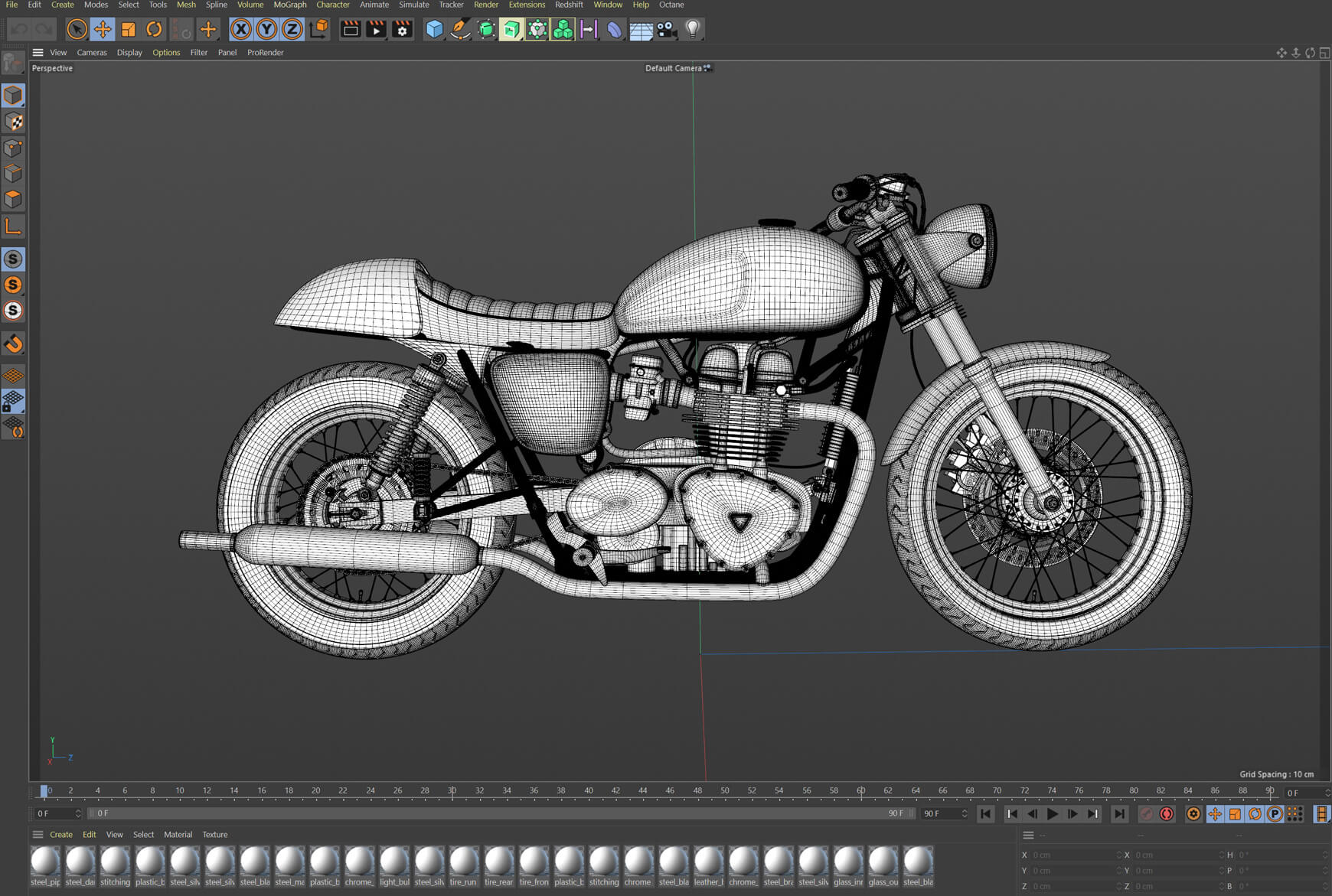Image resolution: width=1332 pixels, height=896 pixels.
Task: Open viewport Display menu
Action: (129, 52)
